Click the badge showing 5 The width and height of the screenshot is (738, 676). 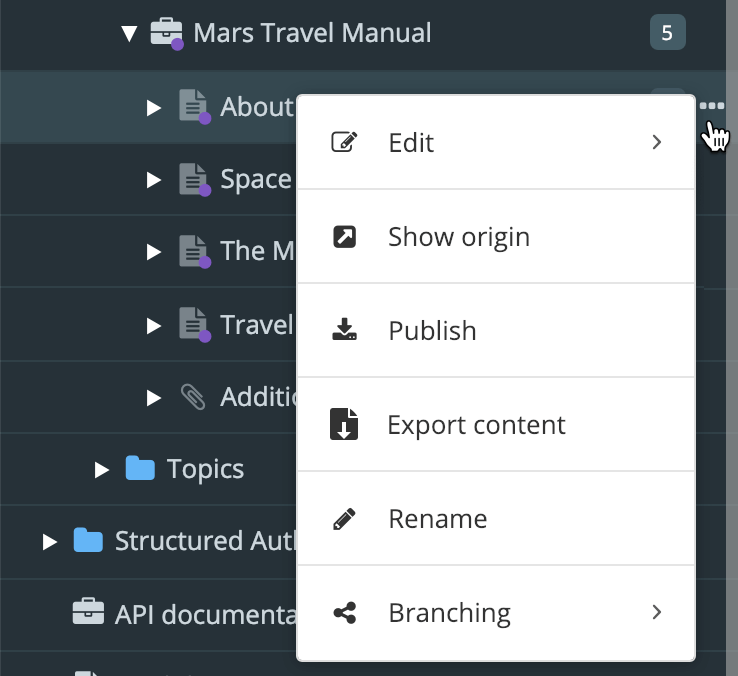667,33
